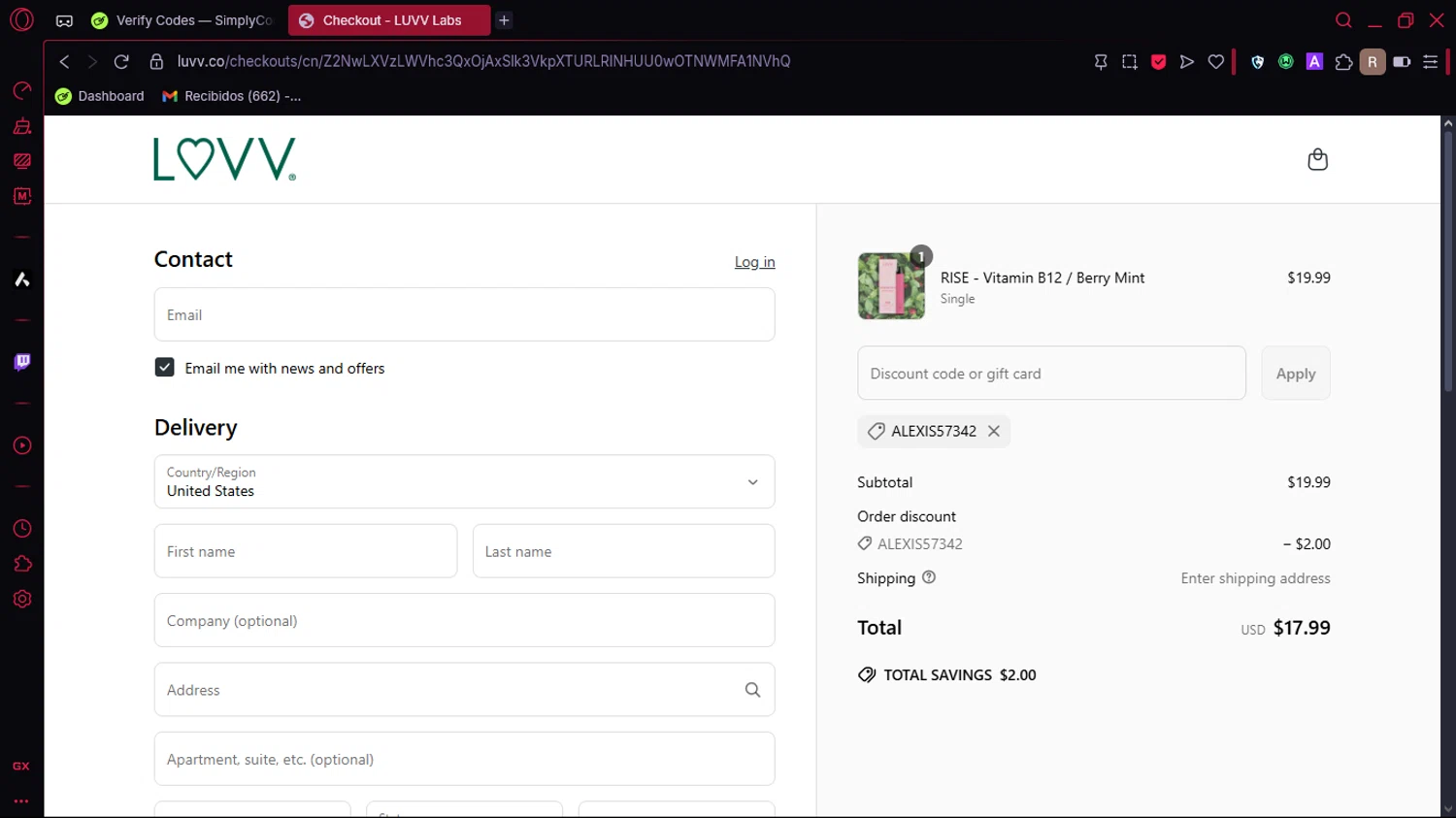Click Apartment, suite, etc. field
The image size is (1456, 818).
click(x=464, y=759)
